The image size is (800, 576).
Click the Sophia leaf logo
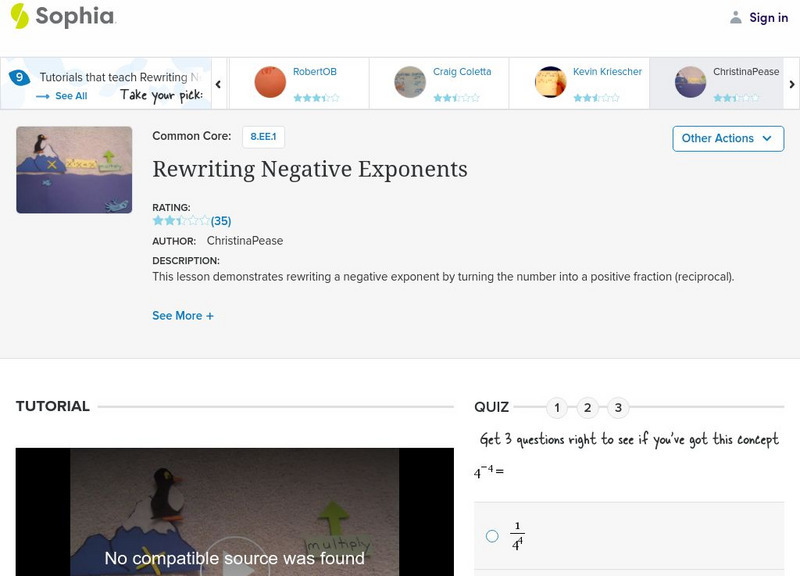pos(18,16)
